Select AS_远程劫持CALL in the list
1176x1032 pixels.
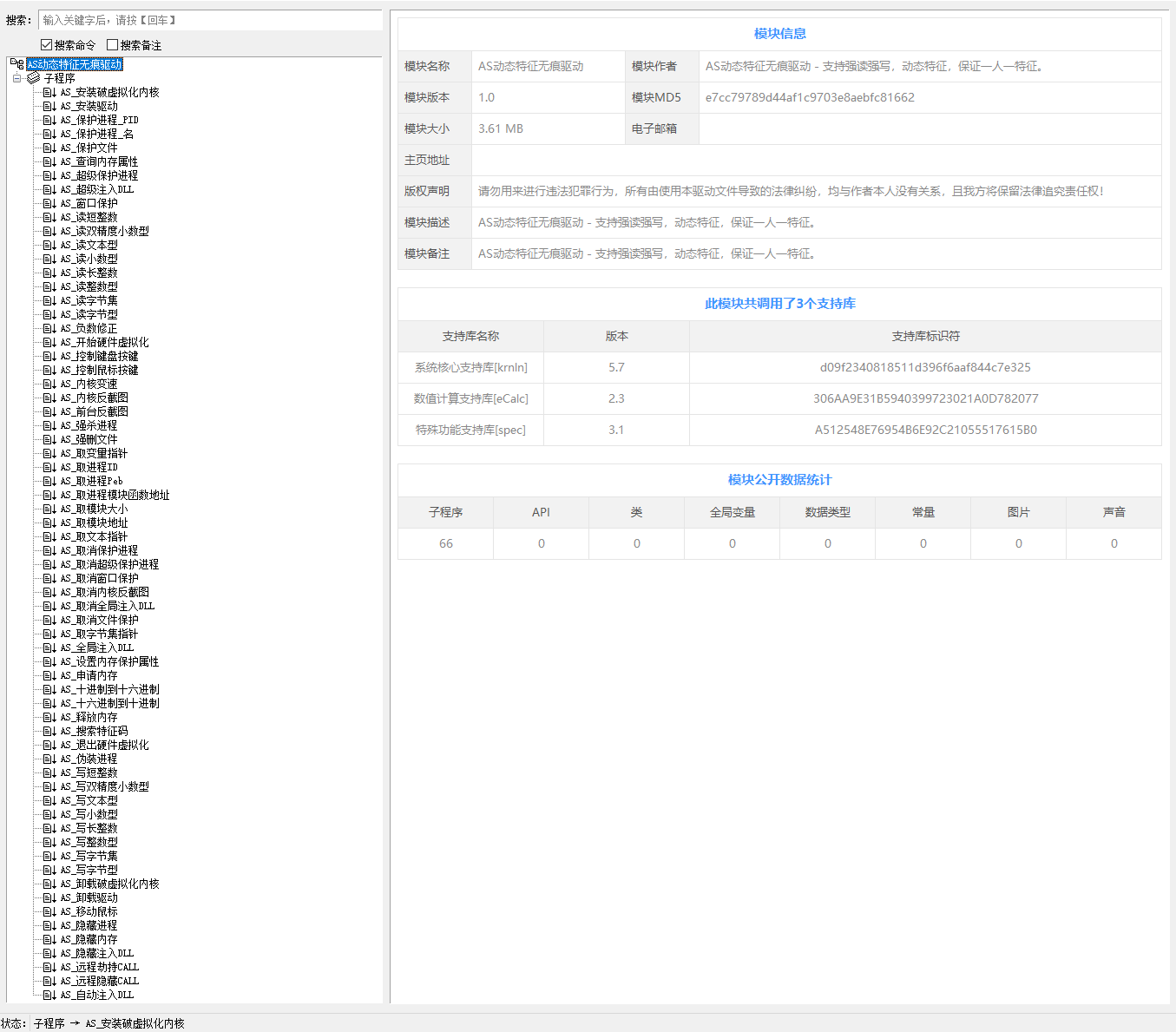tap(99, 967)
